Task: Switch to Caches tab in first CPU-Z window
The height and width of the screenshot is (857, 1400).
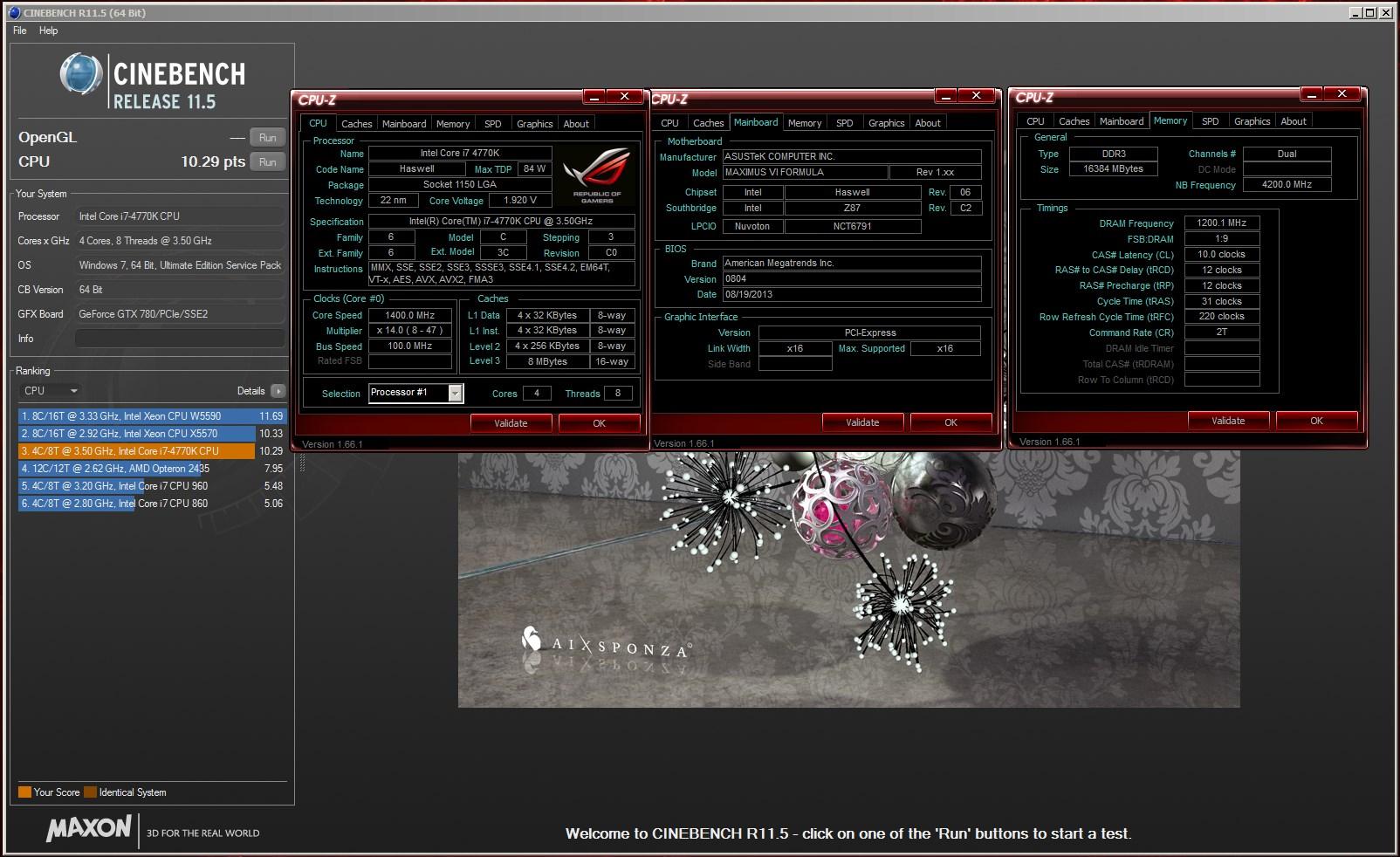Action: [x=356, y=124]
